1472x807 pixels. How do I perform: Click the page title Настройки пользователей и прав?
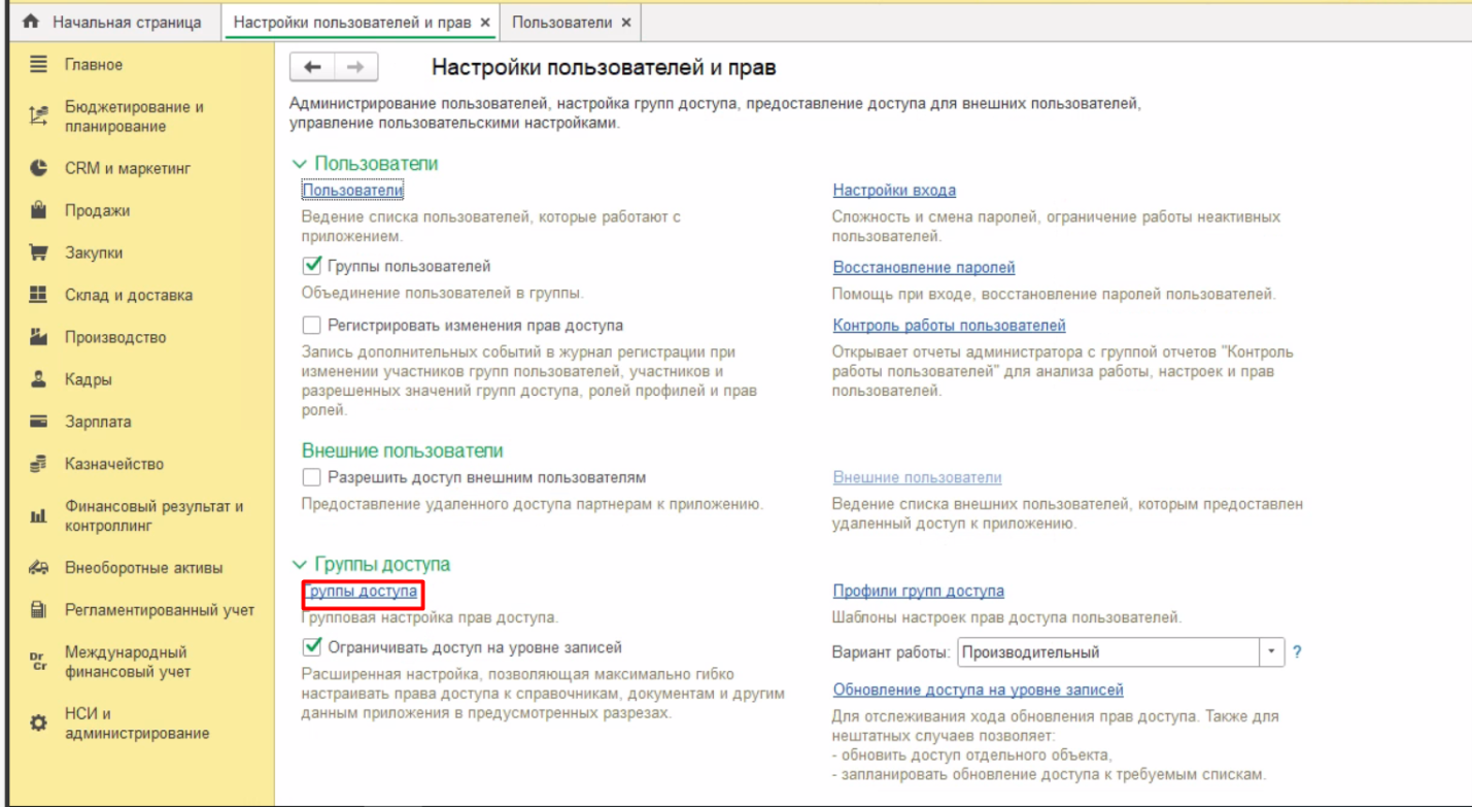pyautogui.click(x=603, y=68)
